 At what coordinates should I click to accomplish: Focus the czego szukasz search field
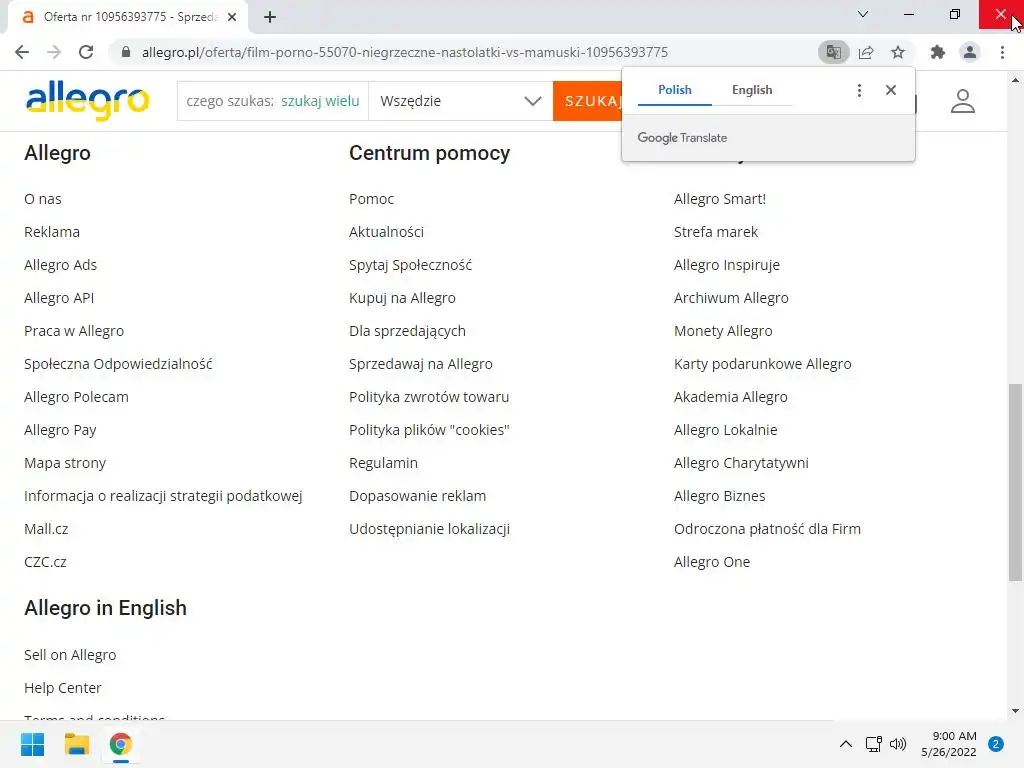click(x=273, y=101)
